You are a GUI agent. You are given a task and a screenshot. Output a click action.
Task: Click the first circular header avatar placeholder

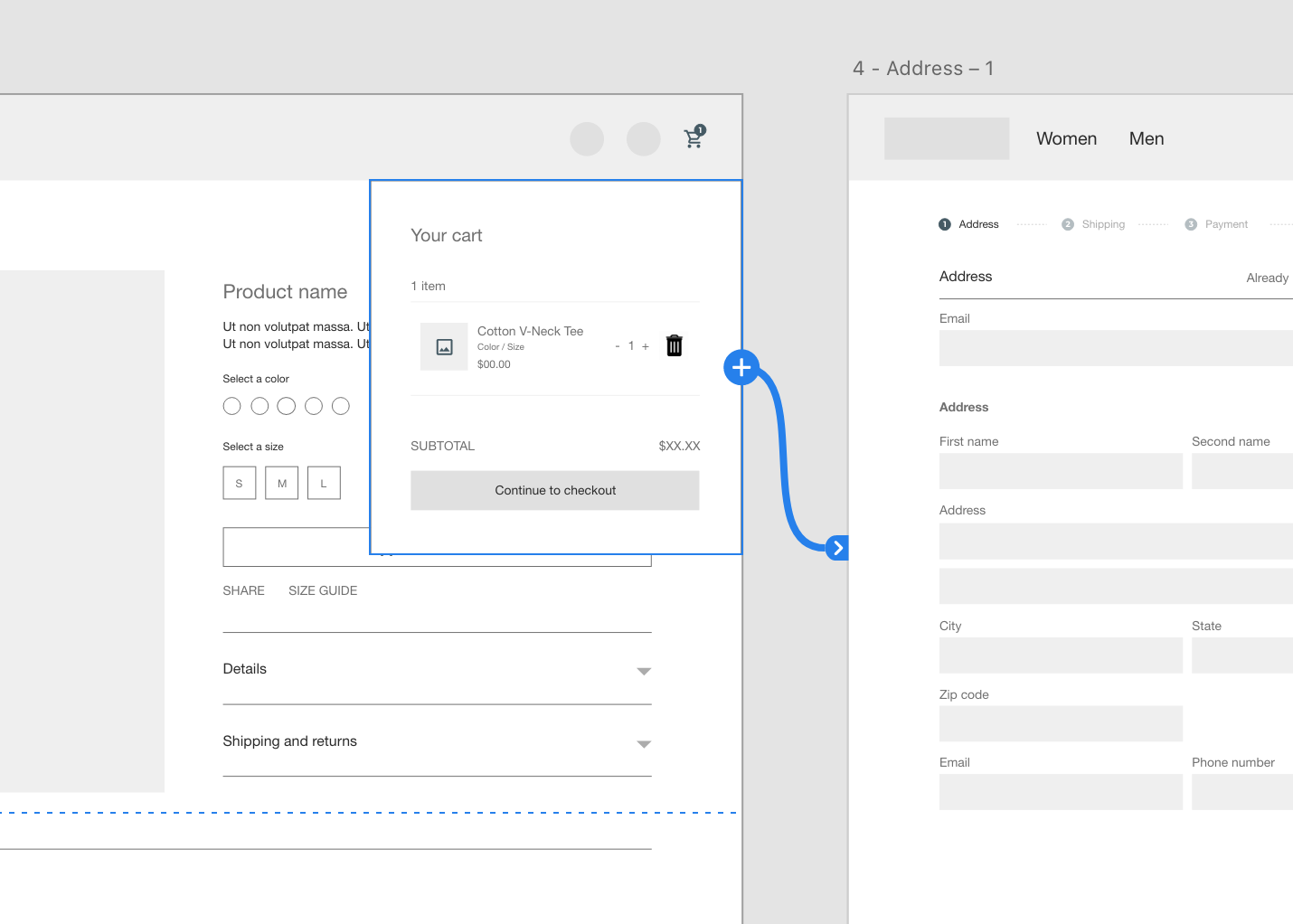tap(587, 139)
